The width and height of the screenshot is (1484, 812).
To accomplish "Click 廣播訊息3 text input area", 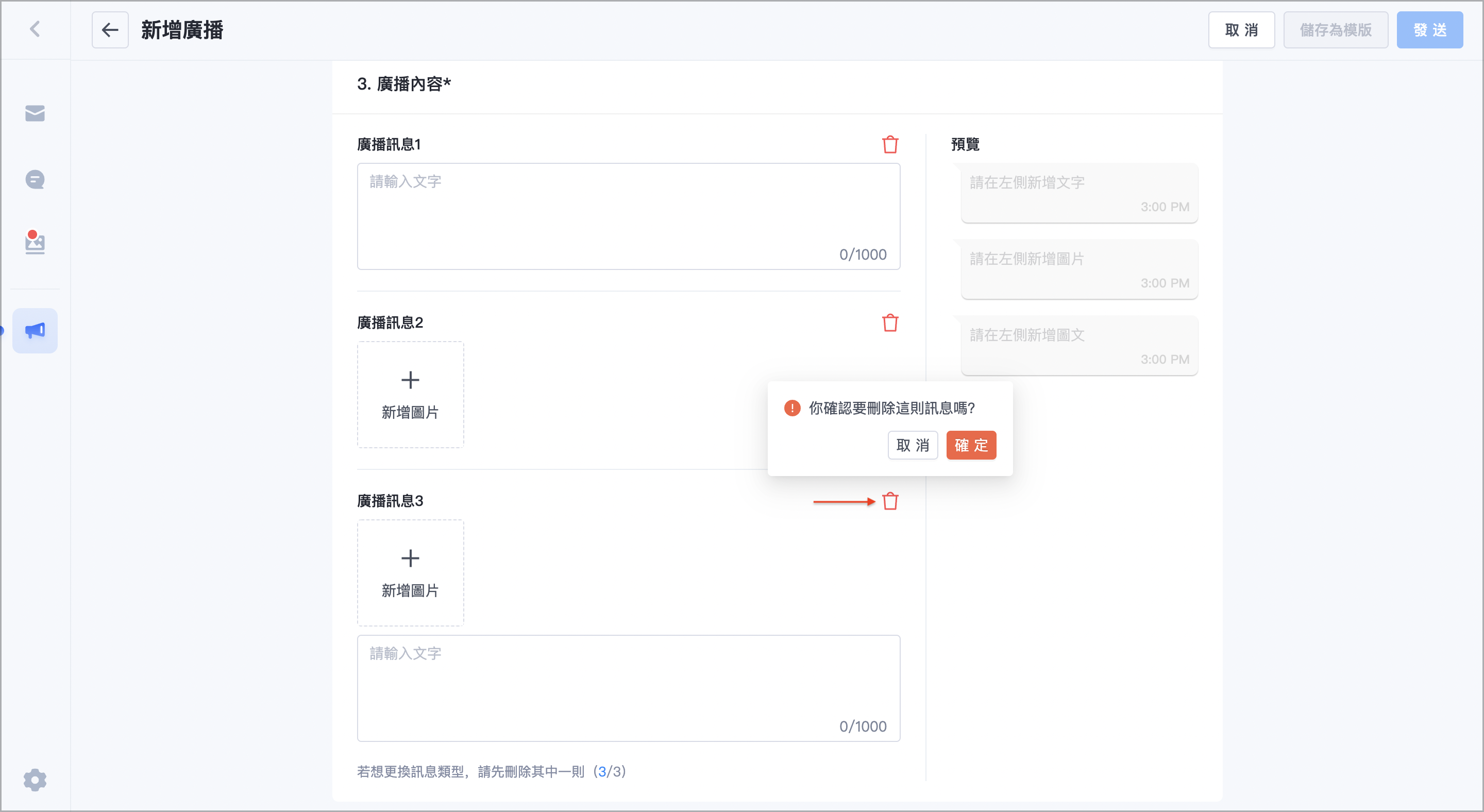I will click(629, 688).
